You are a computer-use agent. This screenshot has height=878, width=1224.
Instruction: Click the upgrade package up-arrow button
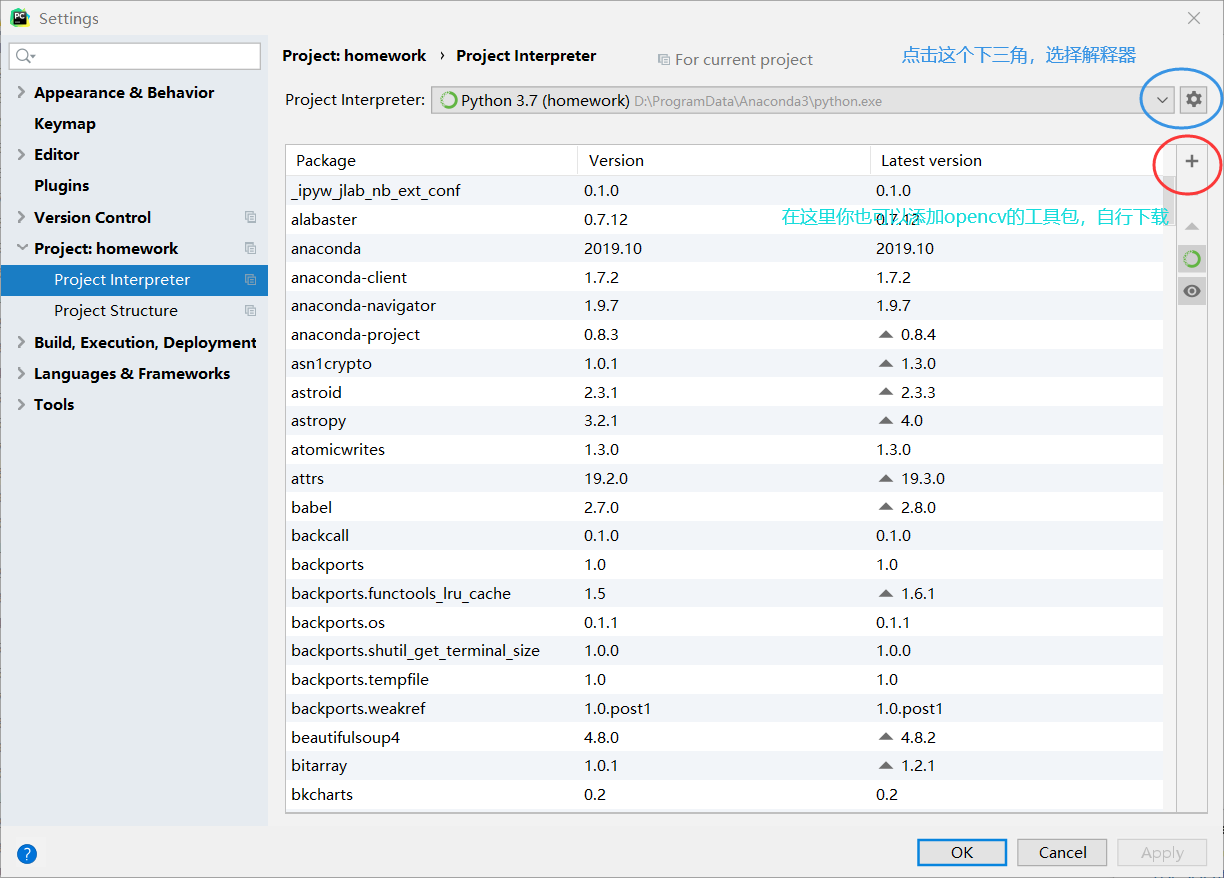pos(1191,227)
